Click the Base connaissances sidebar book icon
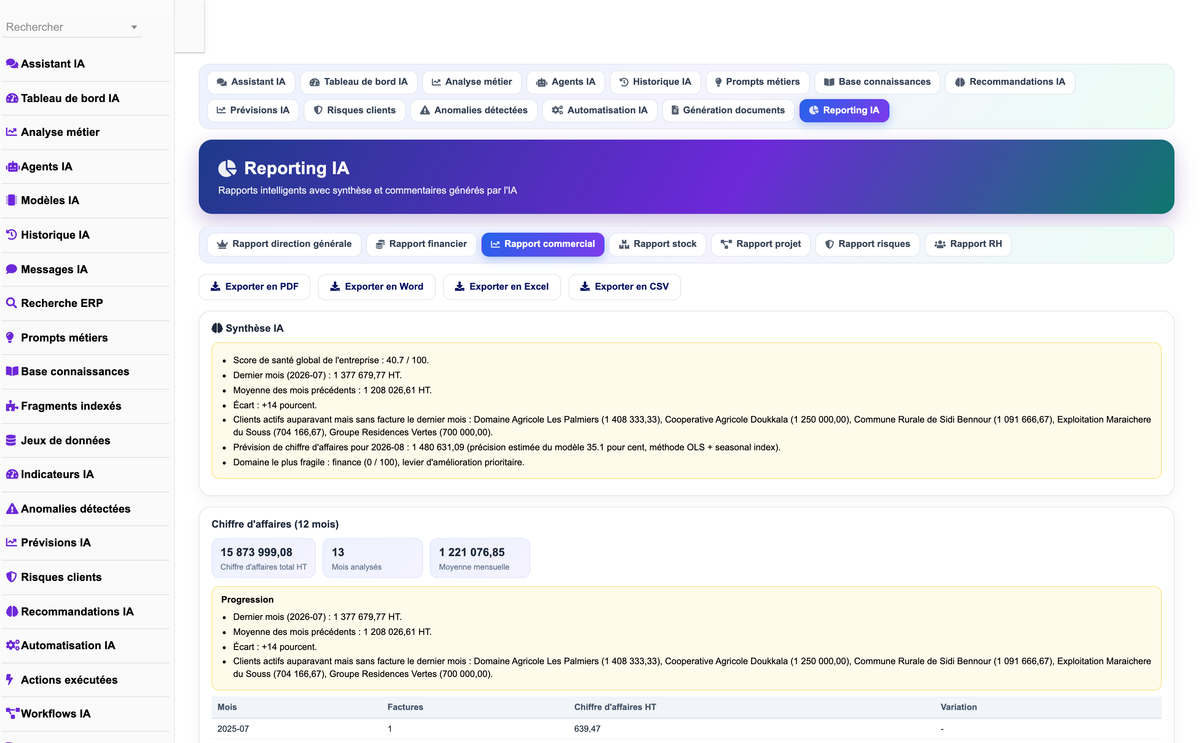1200x743 pixels. coord(12,372)
